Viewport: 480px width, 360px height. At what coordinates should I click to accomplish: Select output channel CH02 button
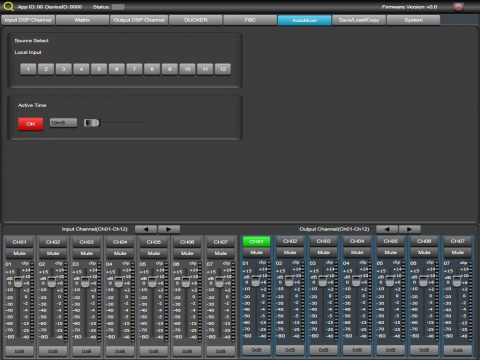tap(290, 241)
